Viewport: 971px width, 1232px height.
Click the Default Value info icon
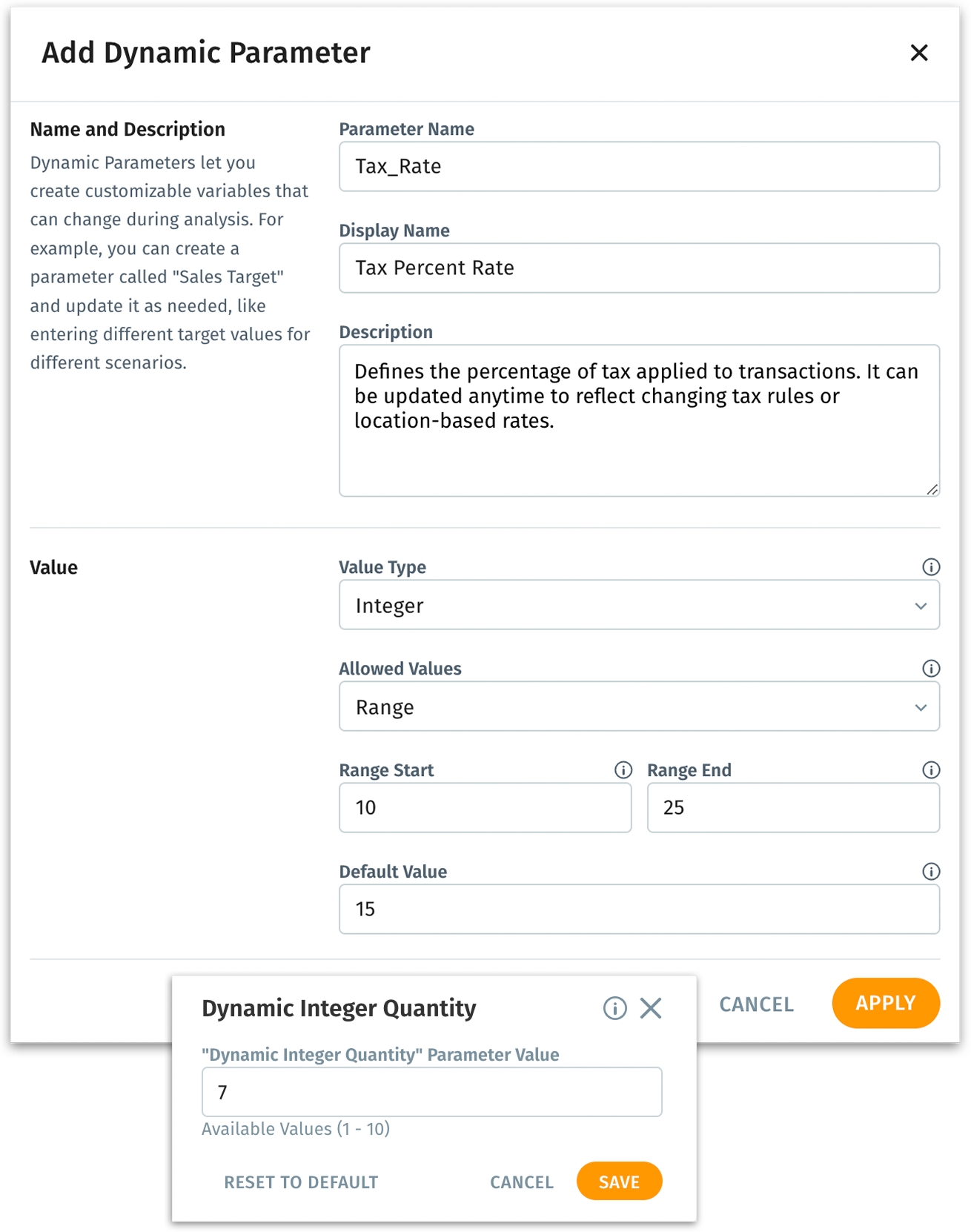tap(931, 872)
